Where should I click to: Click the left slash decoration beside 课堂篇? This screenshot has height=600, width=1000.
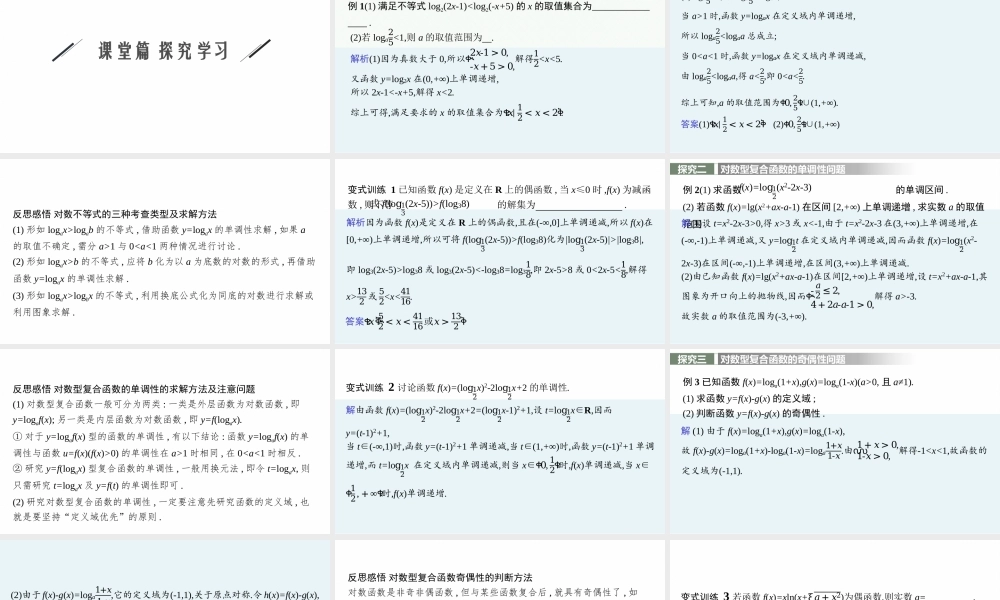67,50
